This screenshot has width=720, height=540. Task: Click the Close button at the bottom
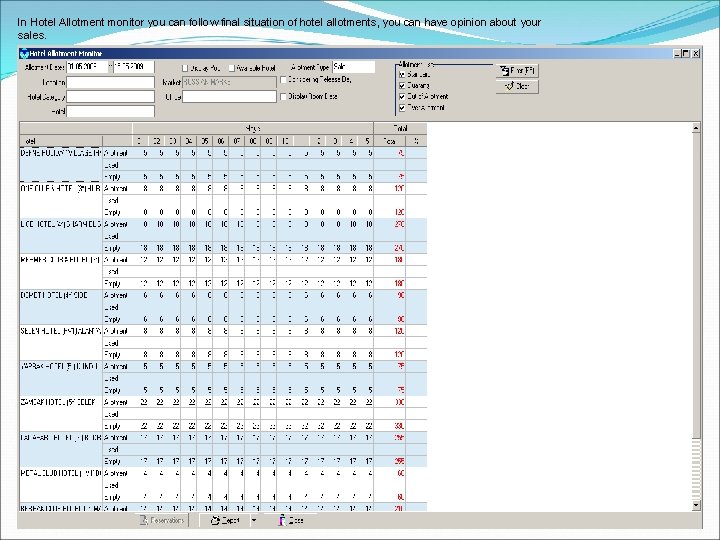(x=291, y=520)
